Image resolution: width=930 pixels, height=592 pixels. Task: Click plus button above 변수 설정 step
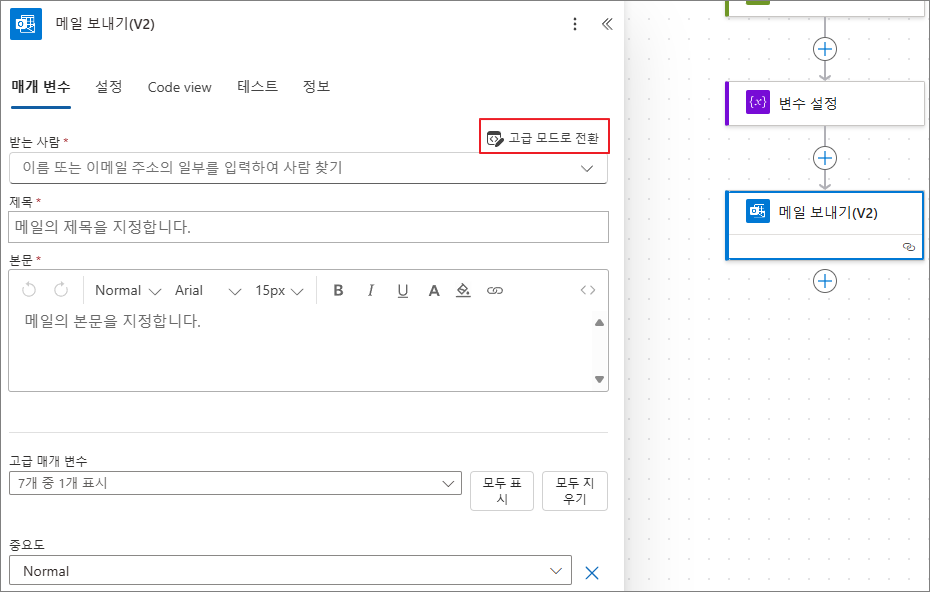tap(825, 49)
